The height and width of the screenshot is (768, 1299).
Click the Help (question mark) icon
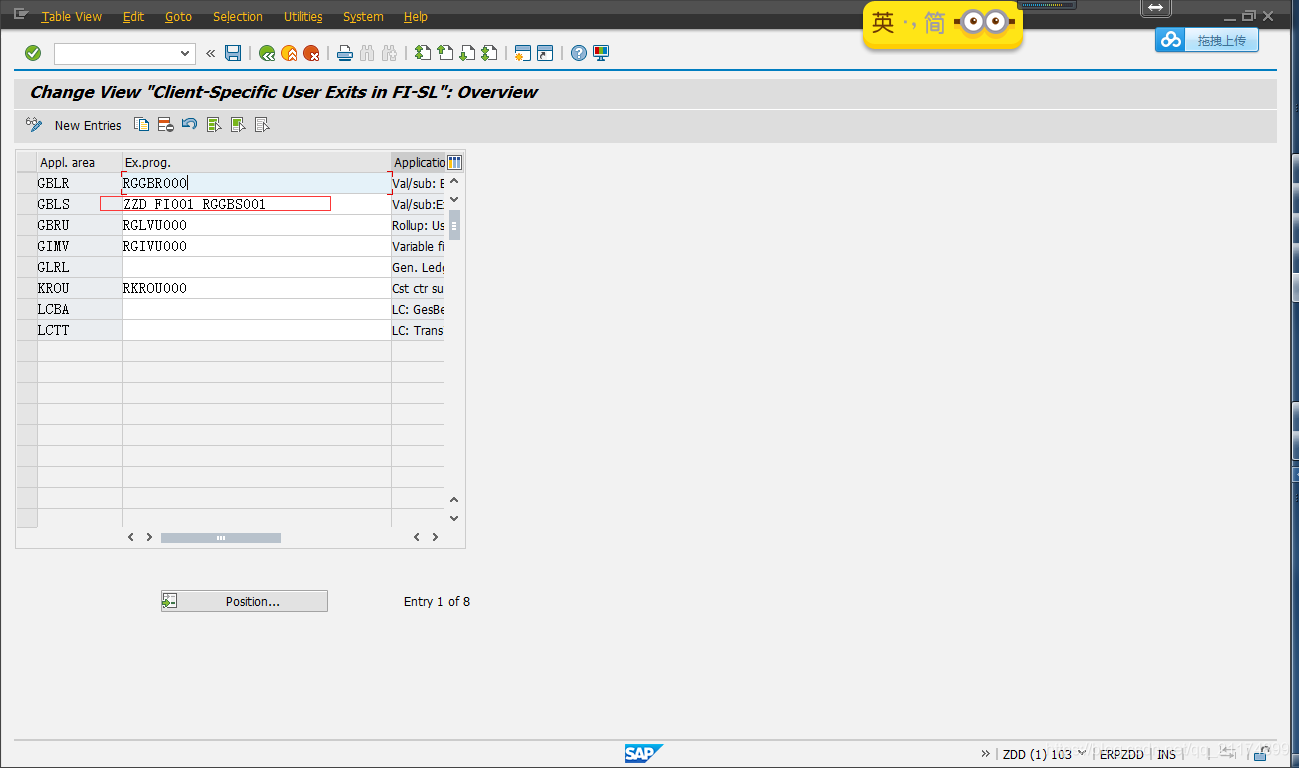click(x=578, y=53)
